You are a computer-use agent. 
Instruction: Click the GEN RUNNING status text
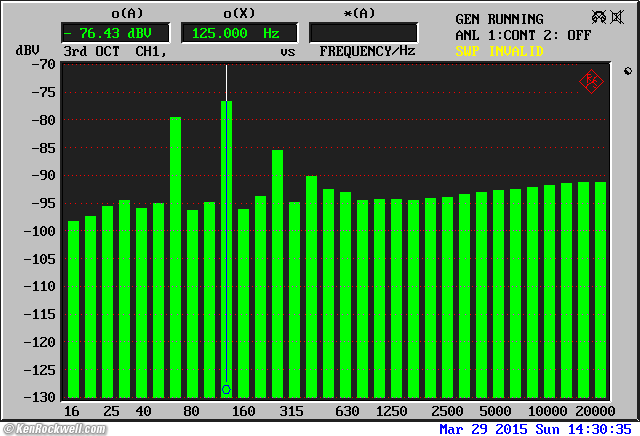(x=499, y=19)
